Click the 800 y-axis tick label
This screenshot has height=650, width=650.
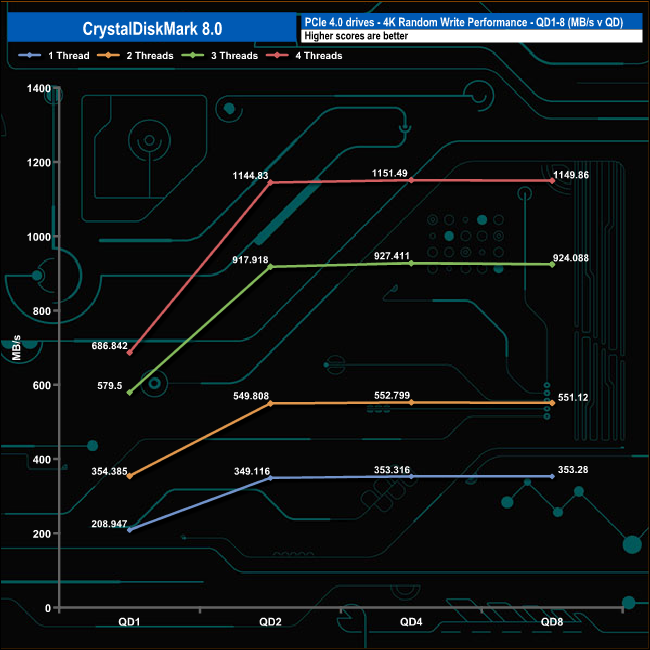pyautogui.click(x=41, y=311)
